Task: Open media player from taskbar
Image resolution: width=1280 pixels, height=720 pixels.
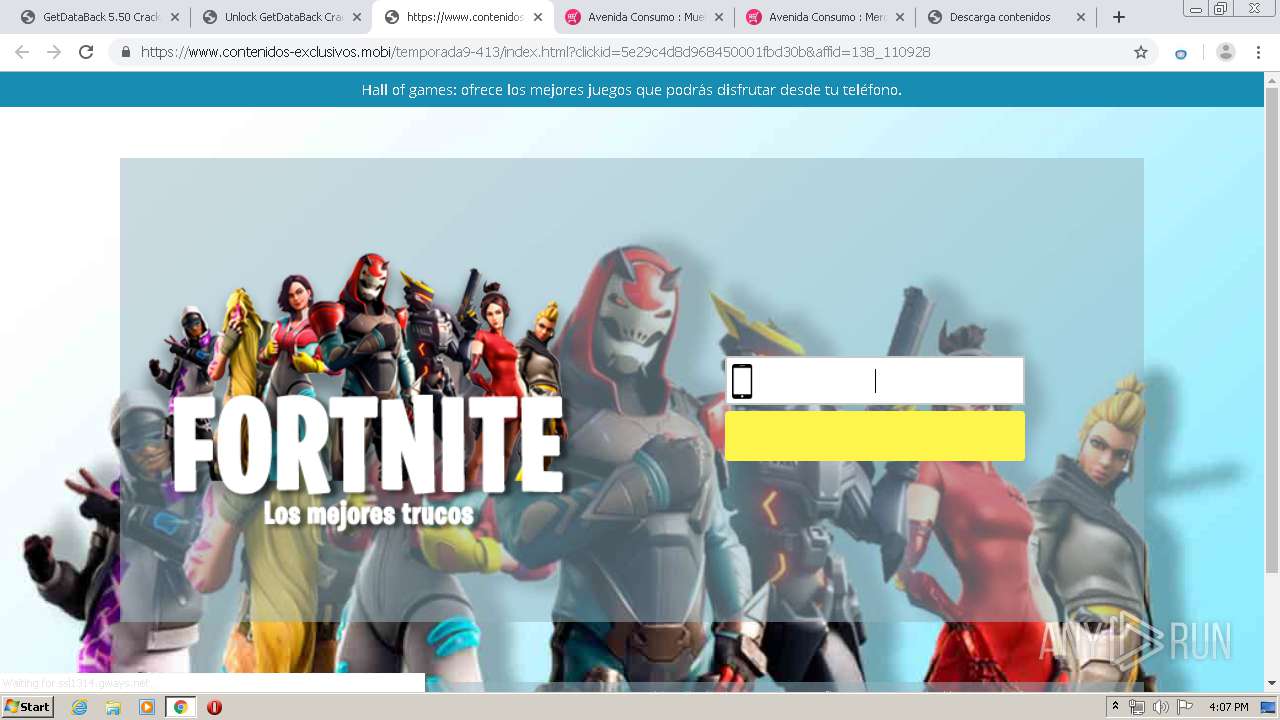Action: (147, 707)
